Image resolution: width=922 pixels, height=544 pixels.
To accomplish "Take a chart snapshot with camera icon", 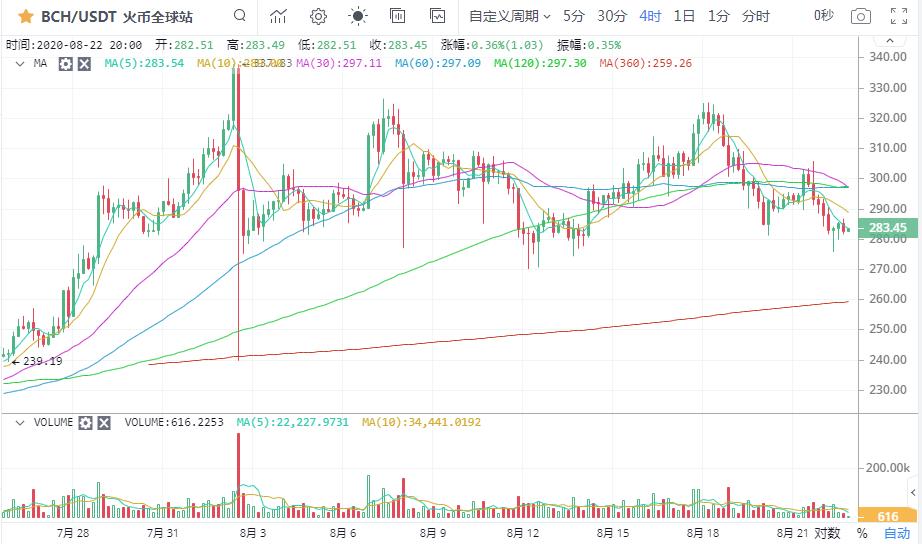I will point(860,16).
